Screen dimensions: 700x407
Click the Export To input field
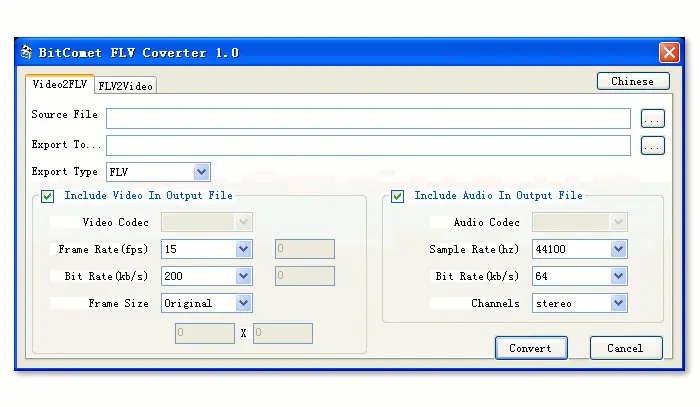(x=368, y=145)
